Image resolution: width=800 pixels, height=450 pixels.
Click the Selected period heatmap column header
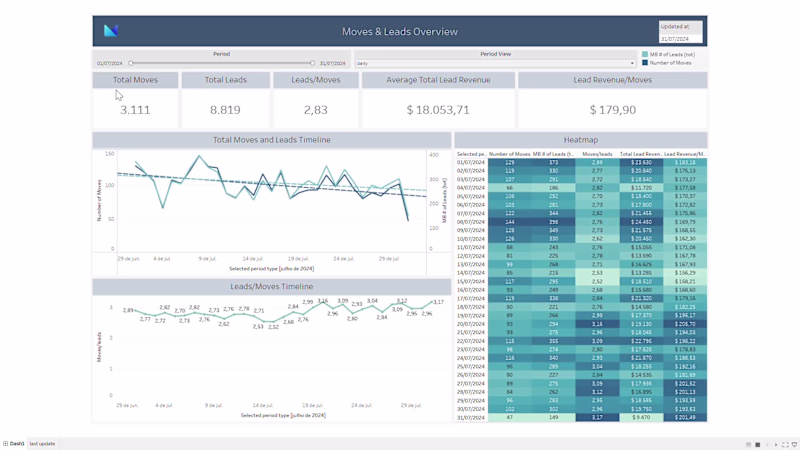[x=471, y=154]
